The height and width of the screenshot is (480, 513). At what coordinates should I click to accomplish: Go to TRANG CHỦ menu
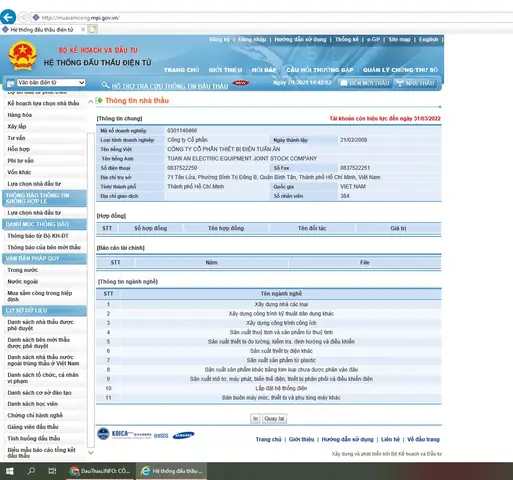181,70
